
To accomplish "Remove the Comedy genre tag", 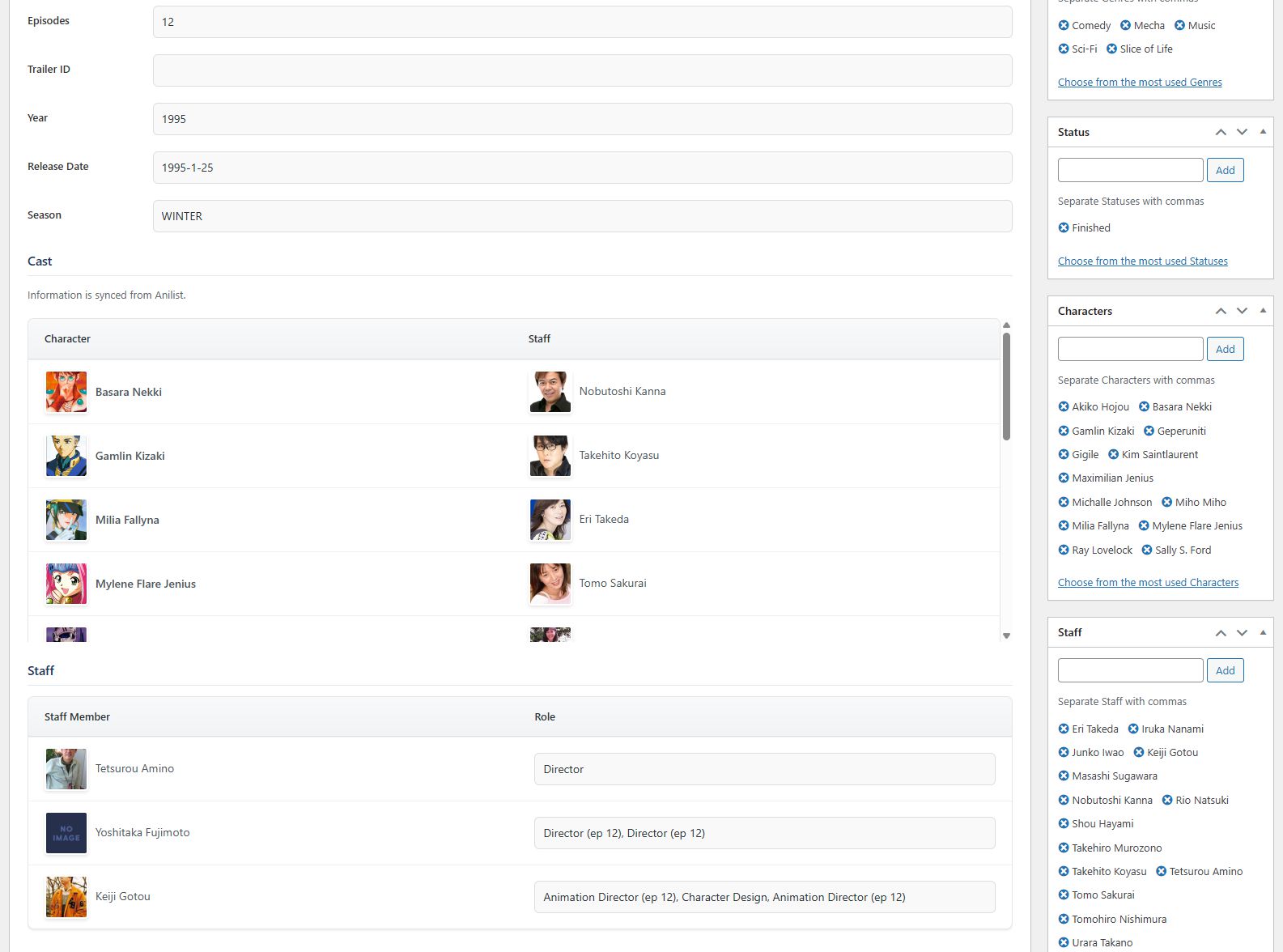I will click(x=1064, y=25).
